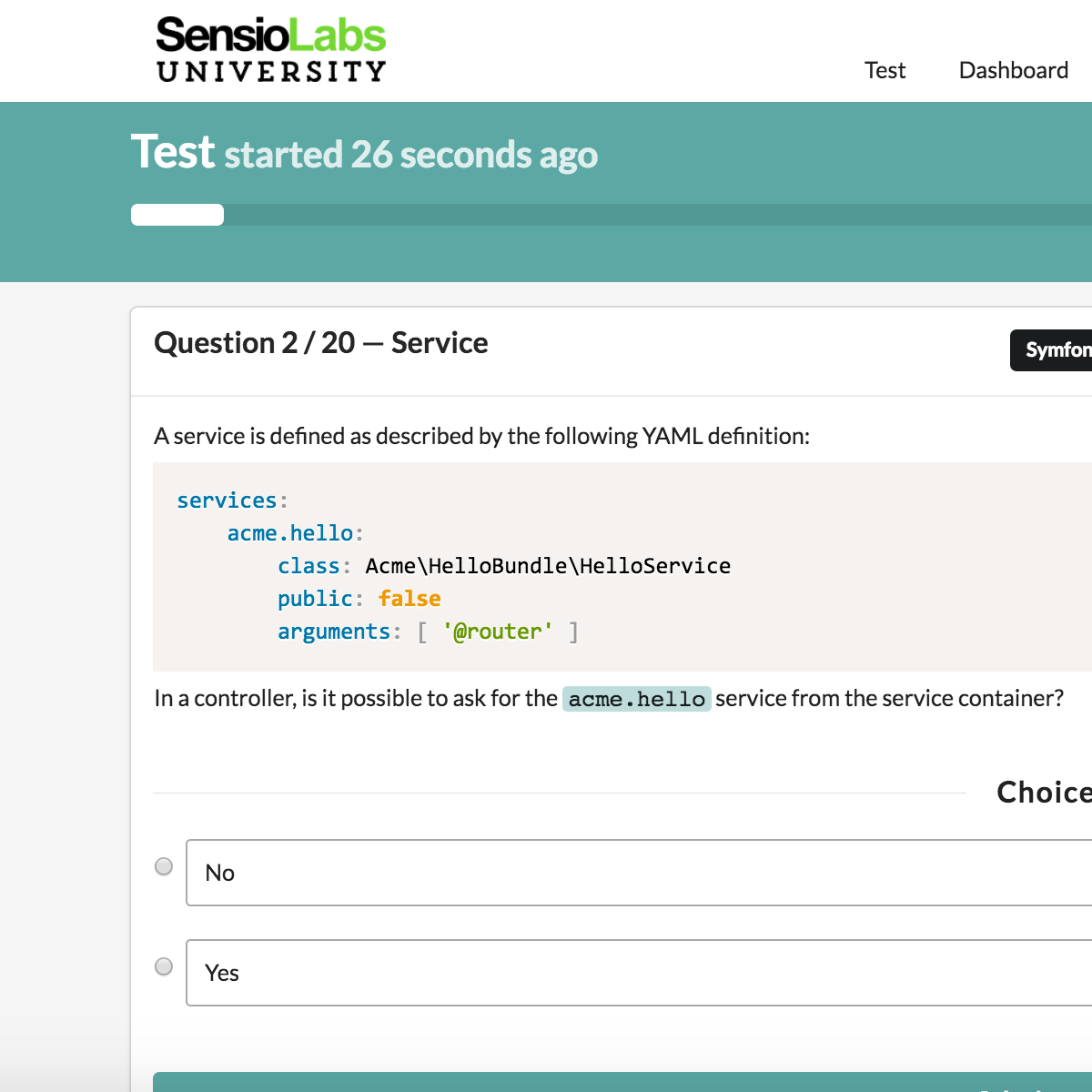Click the white progress bar segment
The height and width of the screenshot is (1092, 1092).
177,214
